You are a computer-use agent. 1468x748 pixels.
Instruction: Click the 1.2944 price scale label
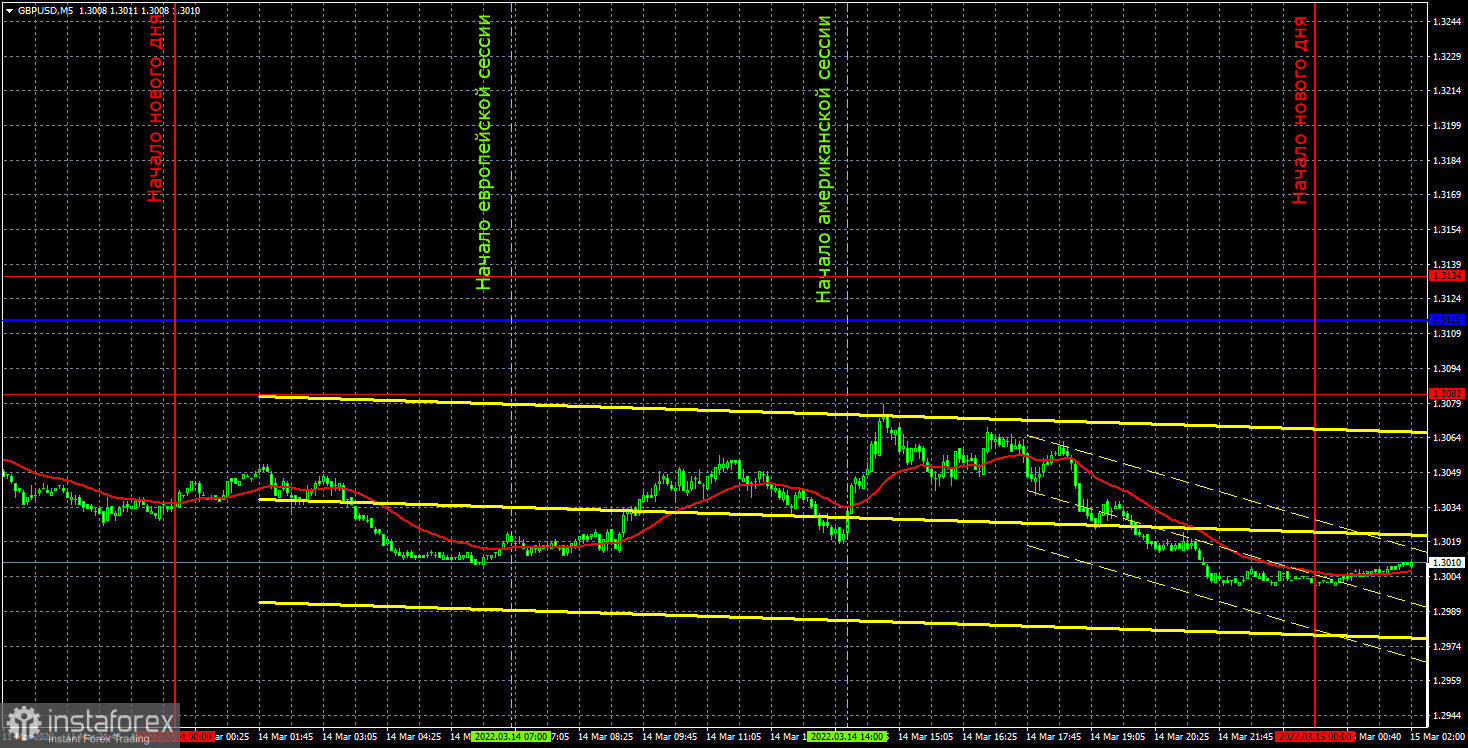[1446, 716]
